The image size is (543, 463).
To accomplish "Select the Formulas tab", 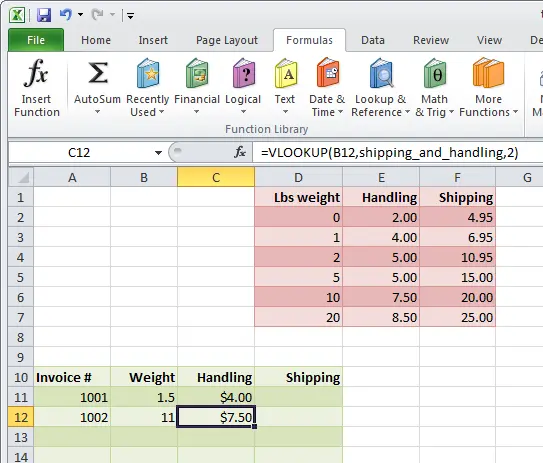I will point(309,40).
